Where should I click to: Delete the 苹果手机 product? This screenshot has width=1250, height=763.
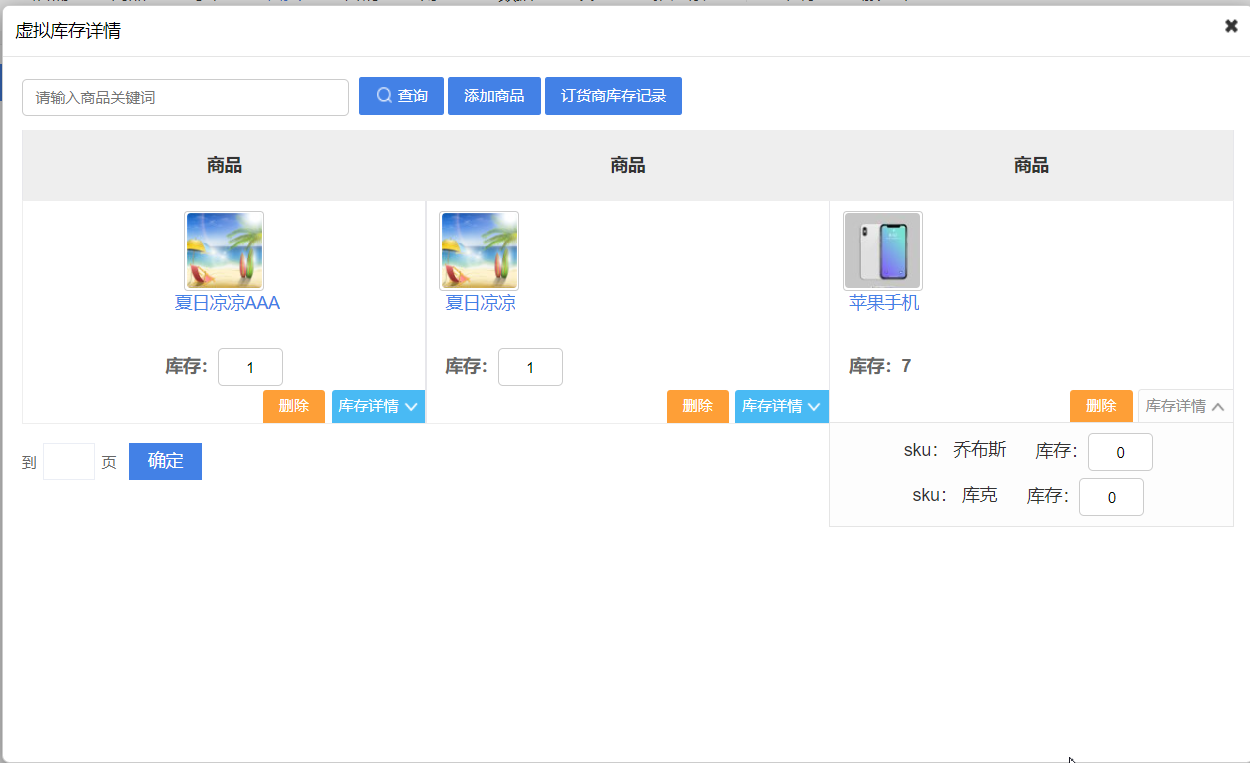pos(1101,406)
